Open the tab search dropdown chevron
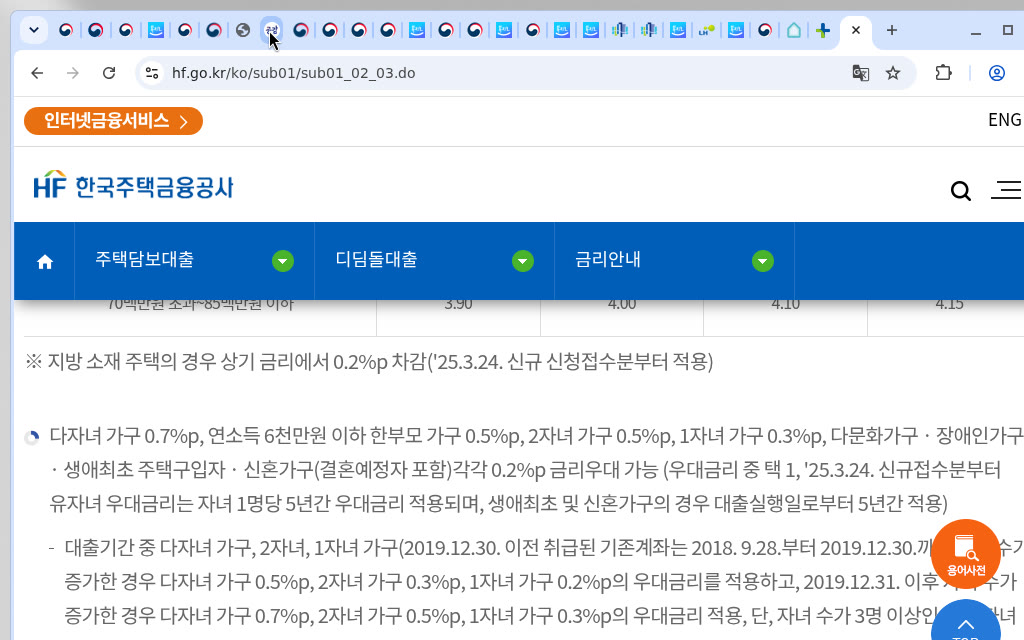The height and width of the screenshot is (640, 1024). (x=34, y=30)
